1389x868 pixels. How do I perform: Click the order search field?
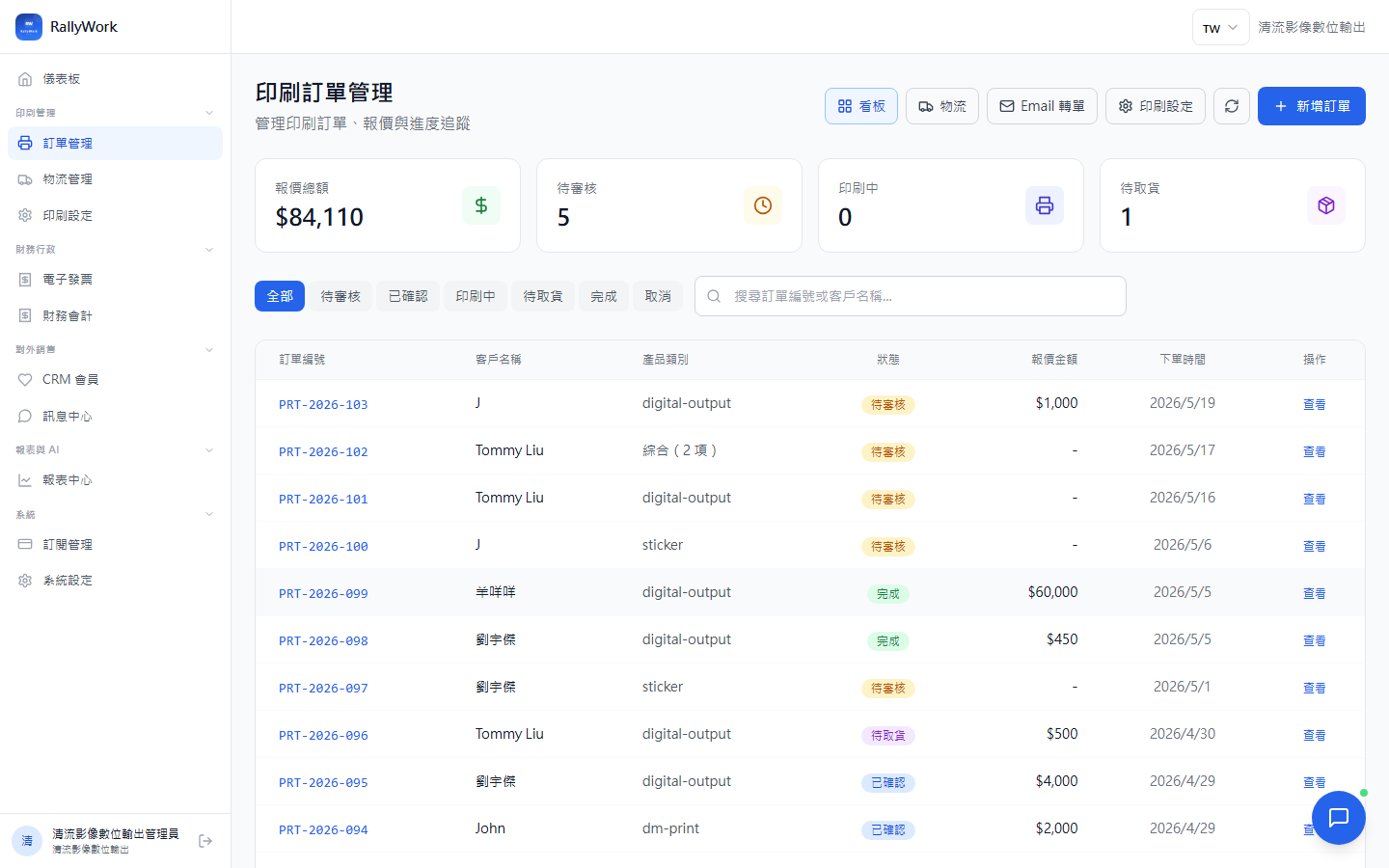911,296
